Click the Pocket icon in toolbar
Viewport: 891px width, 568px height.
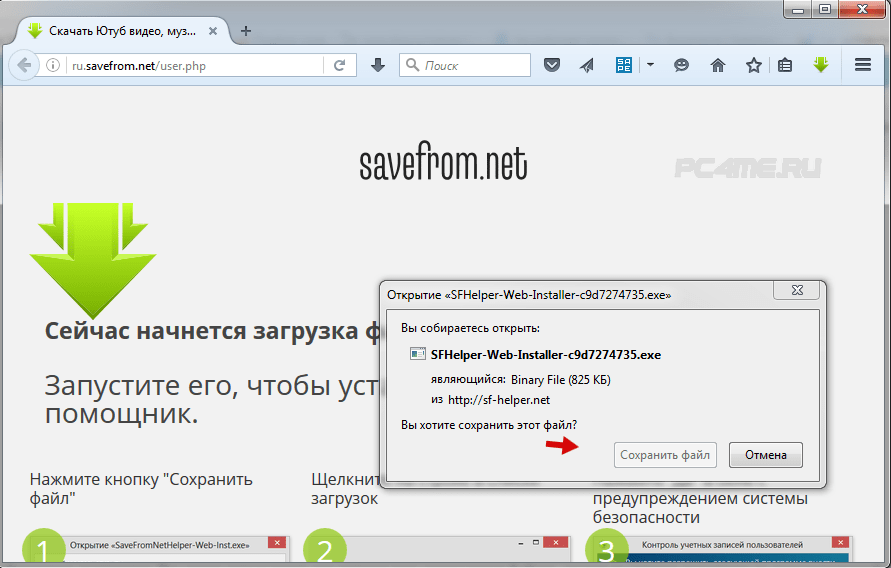(552, 65)
